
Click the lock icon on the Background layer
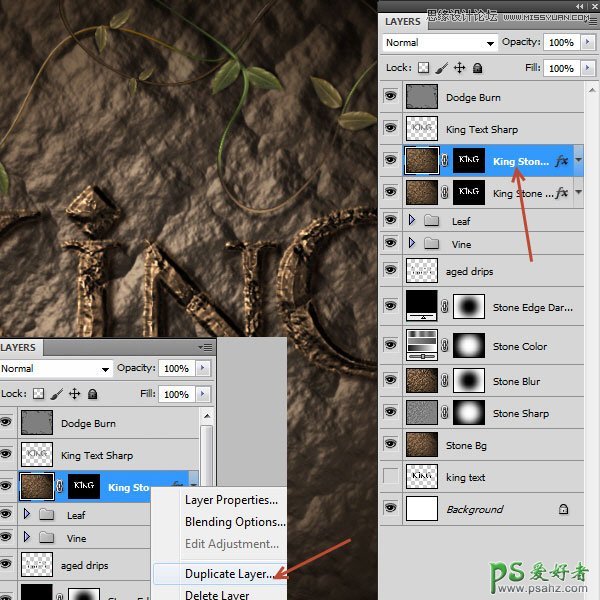[563, 509]
